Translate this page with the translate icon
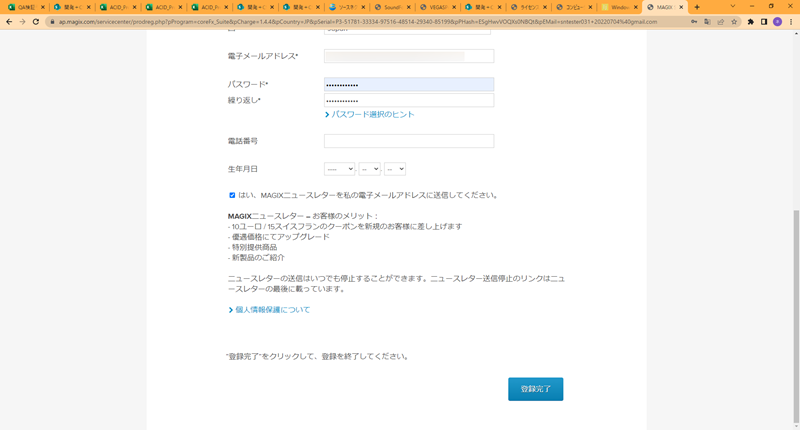 pyautogui.click(x=707, y=22)
